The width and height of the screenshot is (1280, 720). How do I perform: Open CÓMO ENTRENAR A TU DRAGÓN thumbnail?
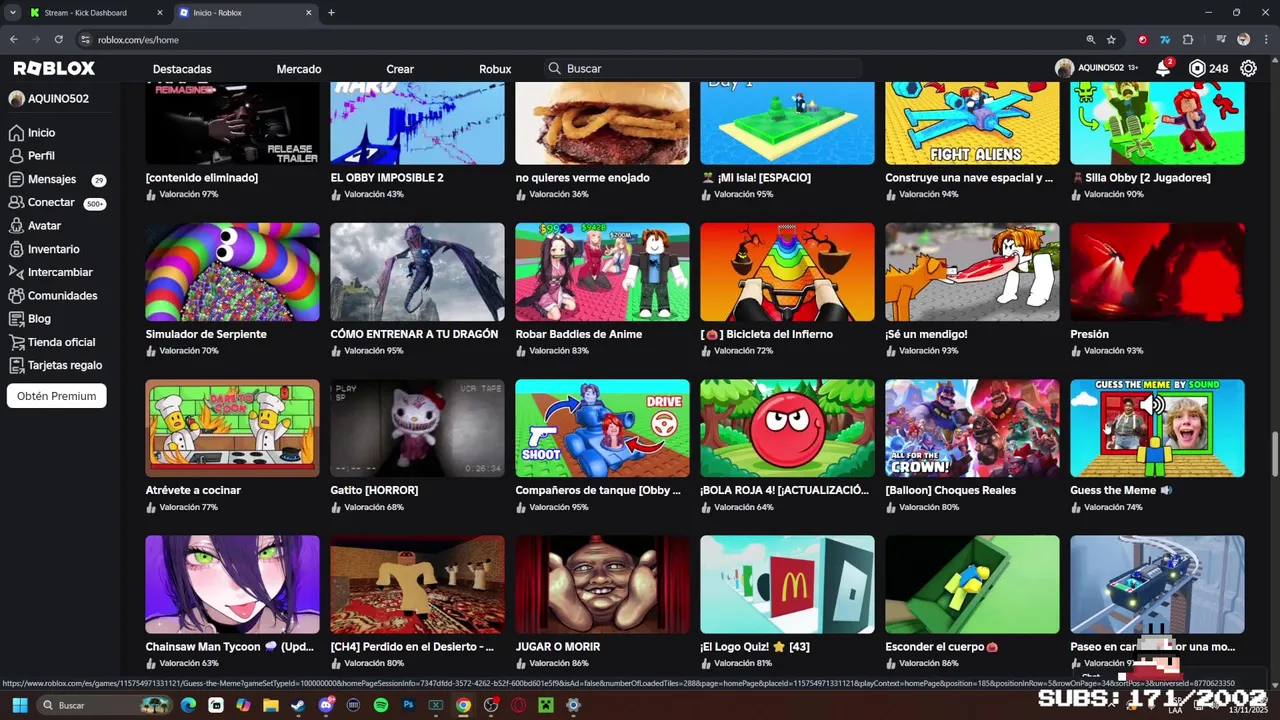coord(417,272)
